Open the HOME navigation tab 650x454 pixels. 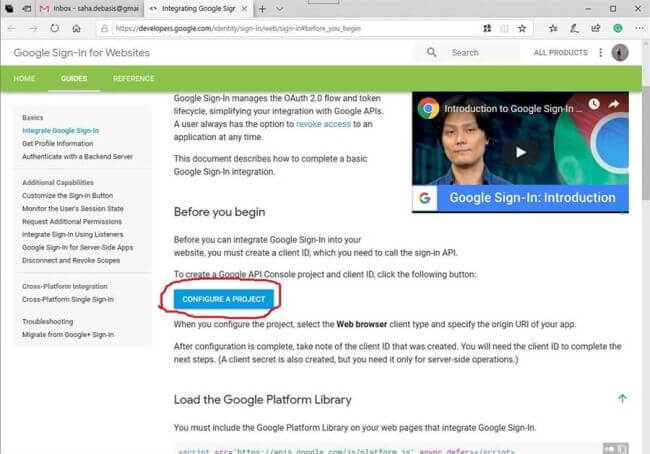(24, 78)
